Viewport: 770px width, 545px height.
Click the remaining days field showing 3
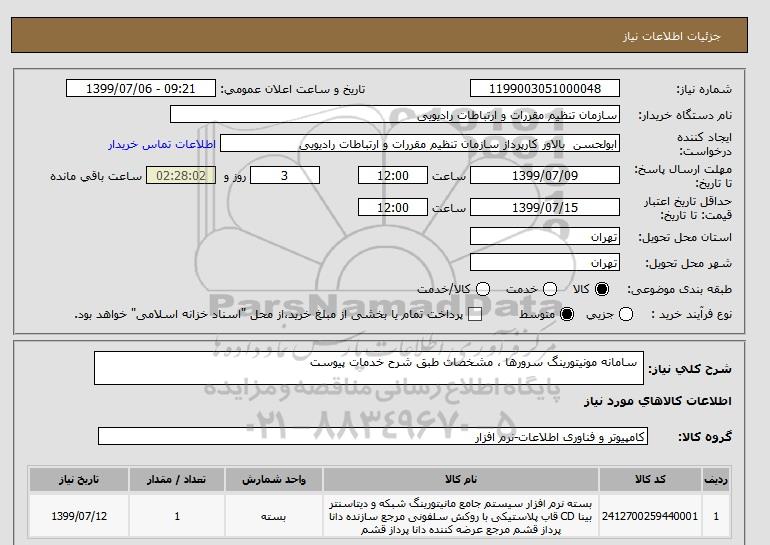285,175
